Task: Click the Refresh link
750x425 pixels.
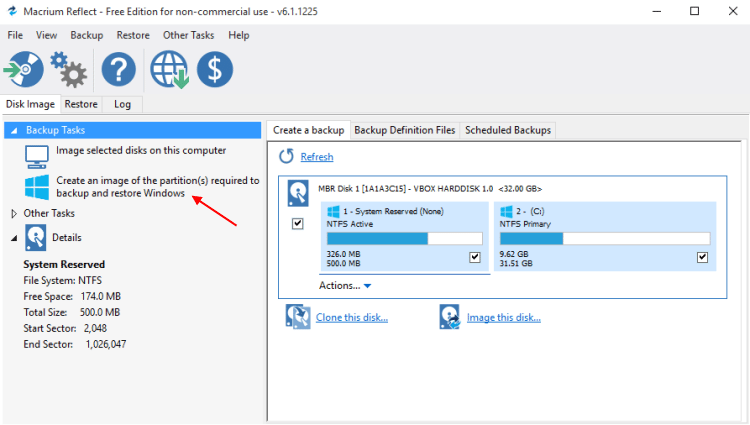Action: coord(317,157)
